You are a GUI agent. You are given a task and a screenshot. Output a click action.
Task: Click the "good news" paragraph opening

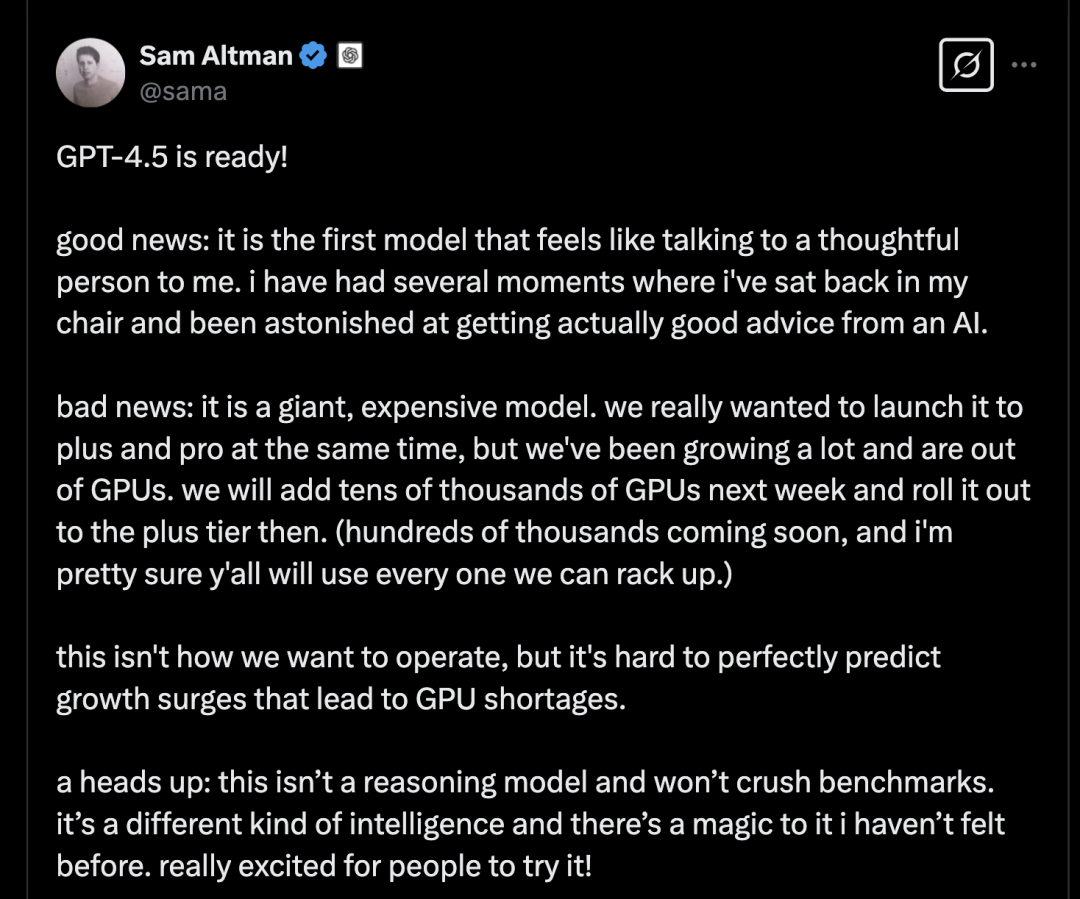pos(111,240)
